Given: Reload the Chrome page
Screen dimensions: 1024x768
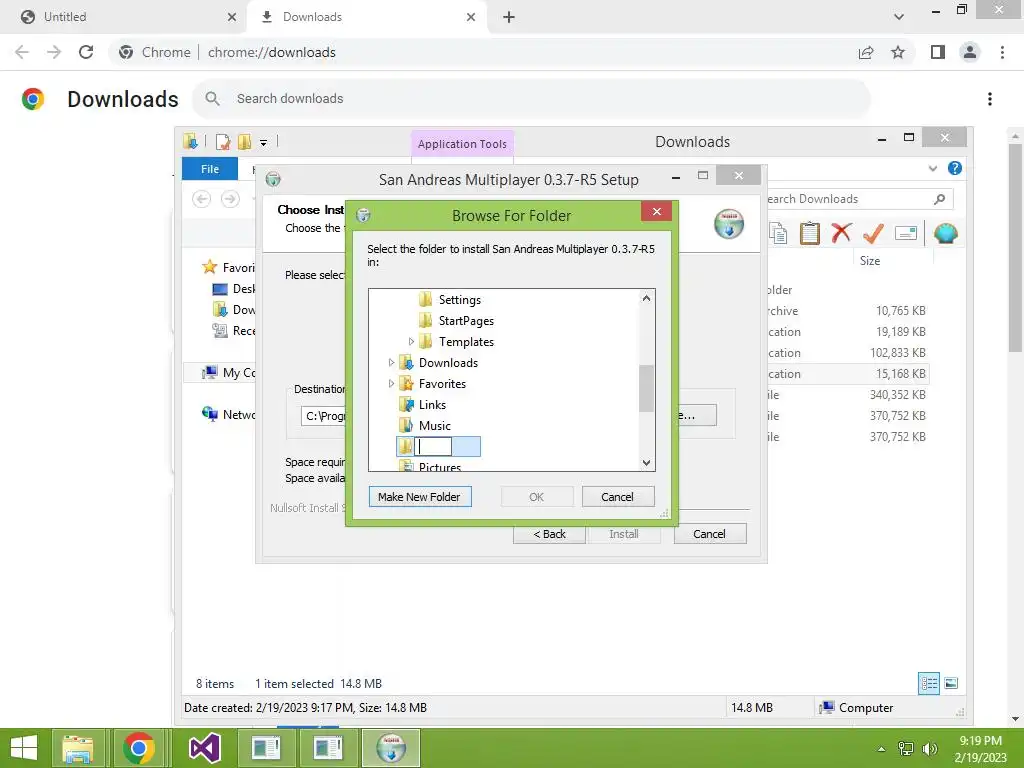Looking at the screenshot, I should tap(86, 52).
